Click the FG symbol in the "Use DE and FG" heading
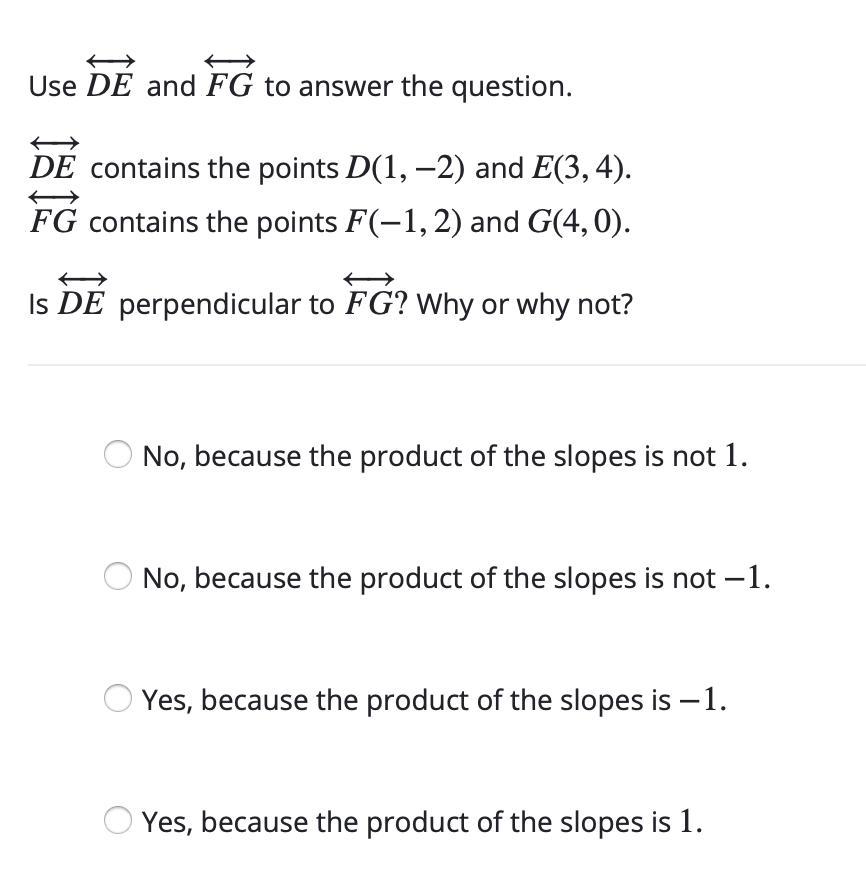The image size is (866, 894). point(229,77)
